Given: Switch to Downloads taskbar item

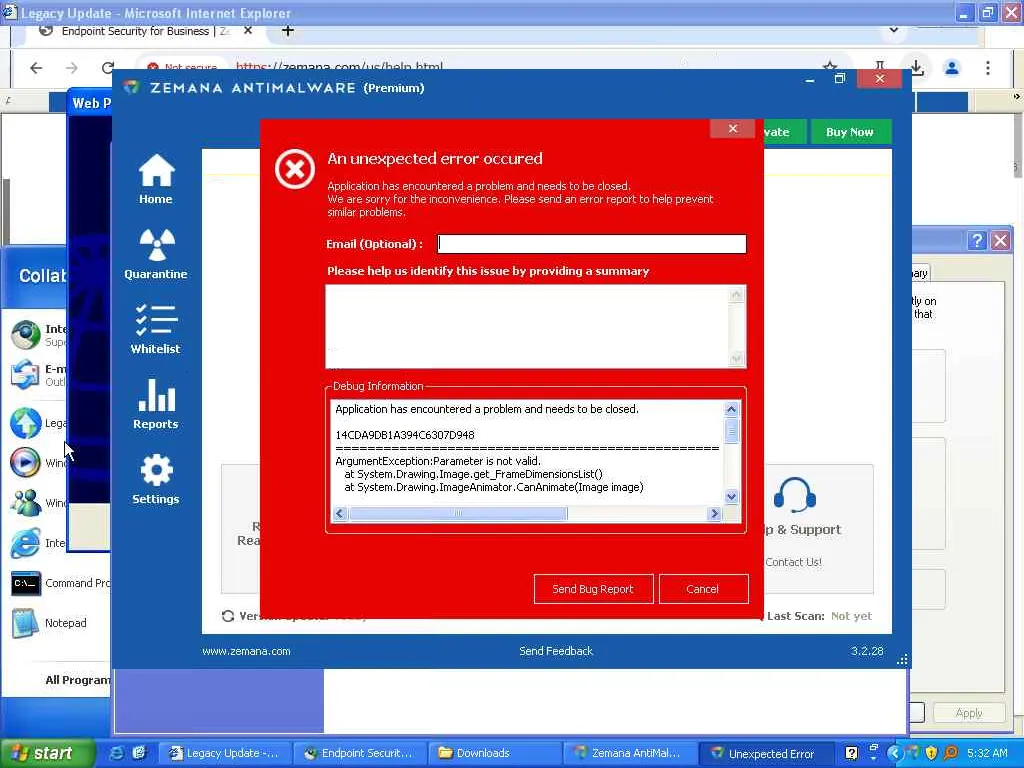Looking at the screenshot, I should tap(492, 753).
